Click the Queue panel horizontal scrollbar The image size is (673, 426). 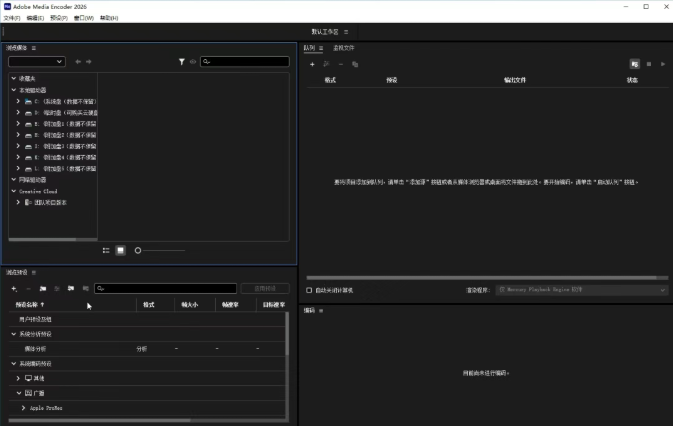pos(481,278)
